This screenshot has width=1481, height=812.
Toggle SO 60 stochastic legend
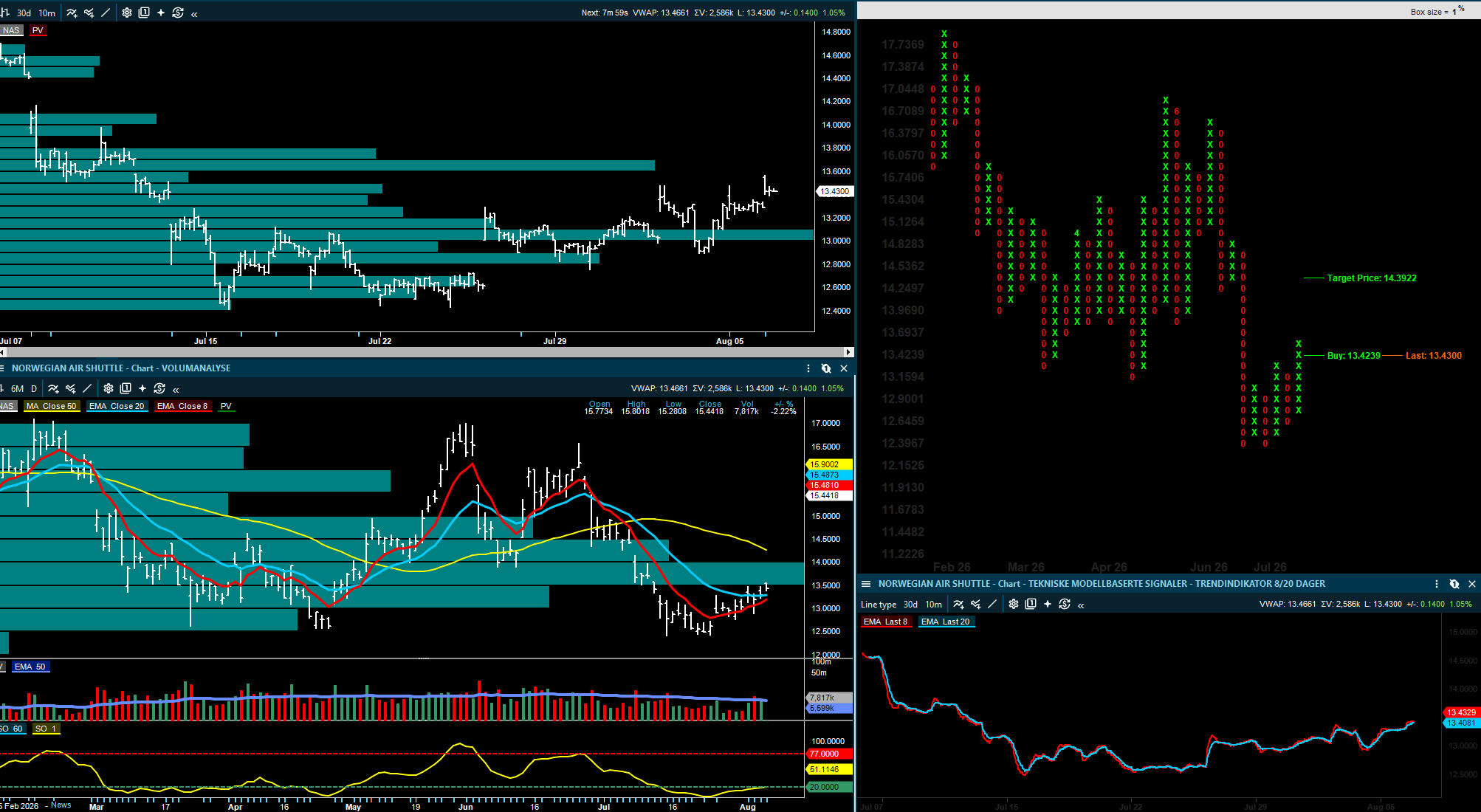(13, 729)
